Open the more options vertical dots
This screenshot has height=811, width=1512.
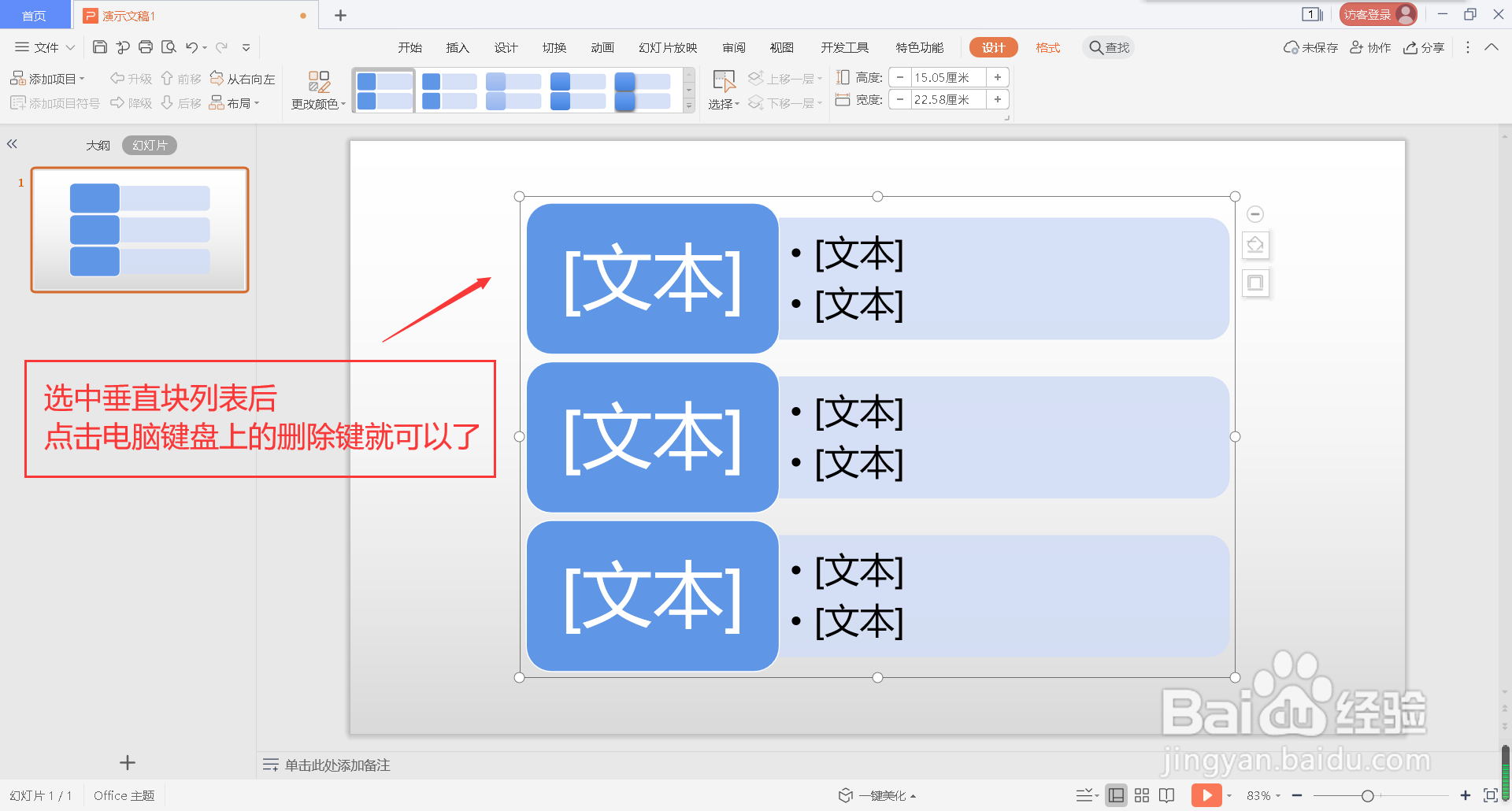(x=1467, y=47)
